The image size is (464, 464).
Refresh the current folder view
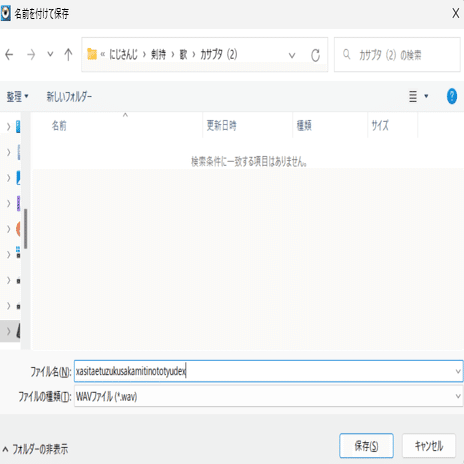pyautogui.click(x=315, y=55)
